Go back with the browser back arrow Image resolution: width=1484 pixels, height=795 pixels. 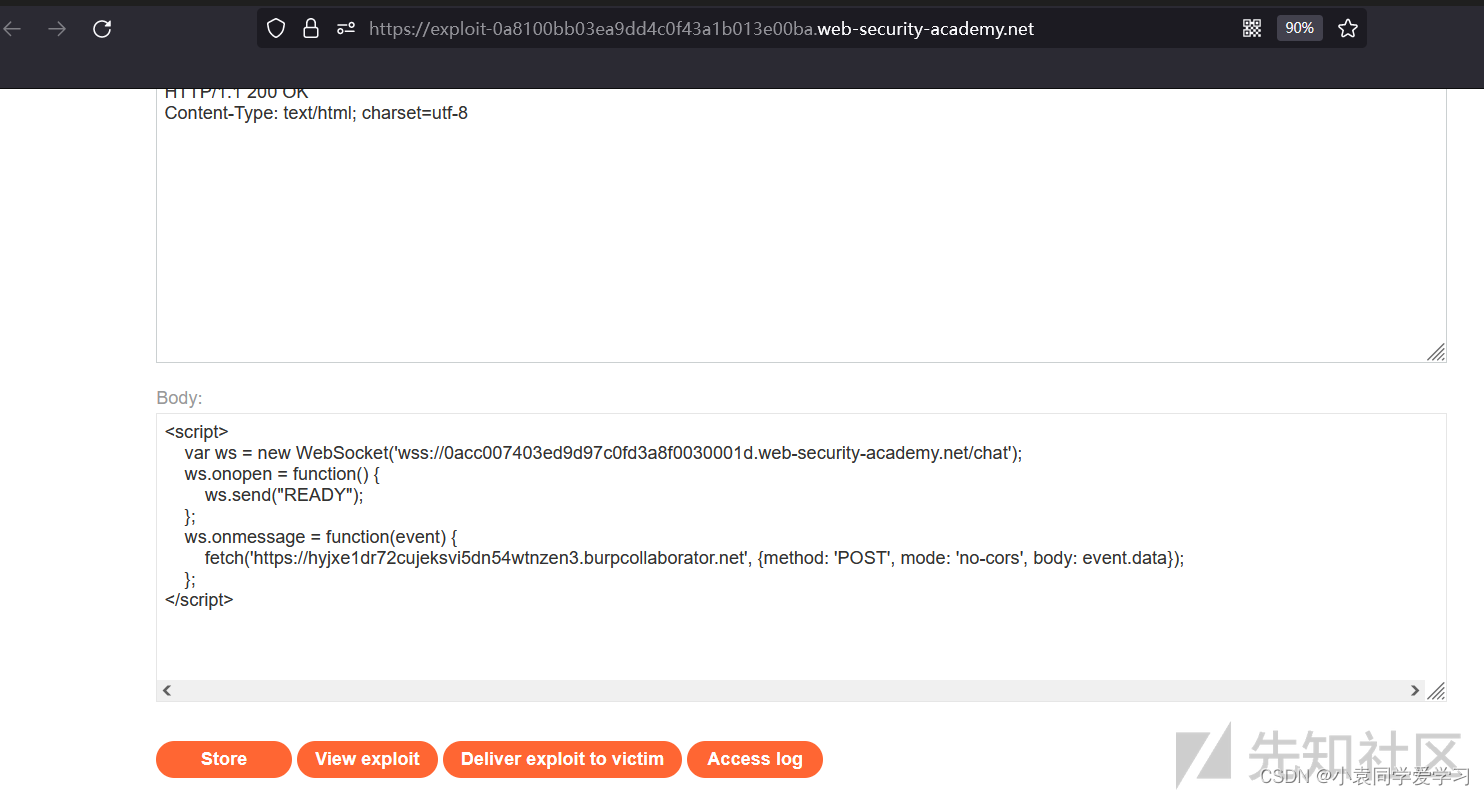click(12, 29)
